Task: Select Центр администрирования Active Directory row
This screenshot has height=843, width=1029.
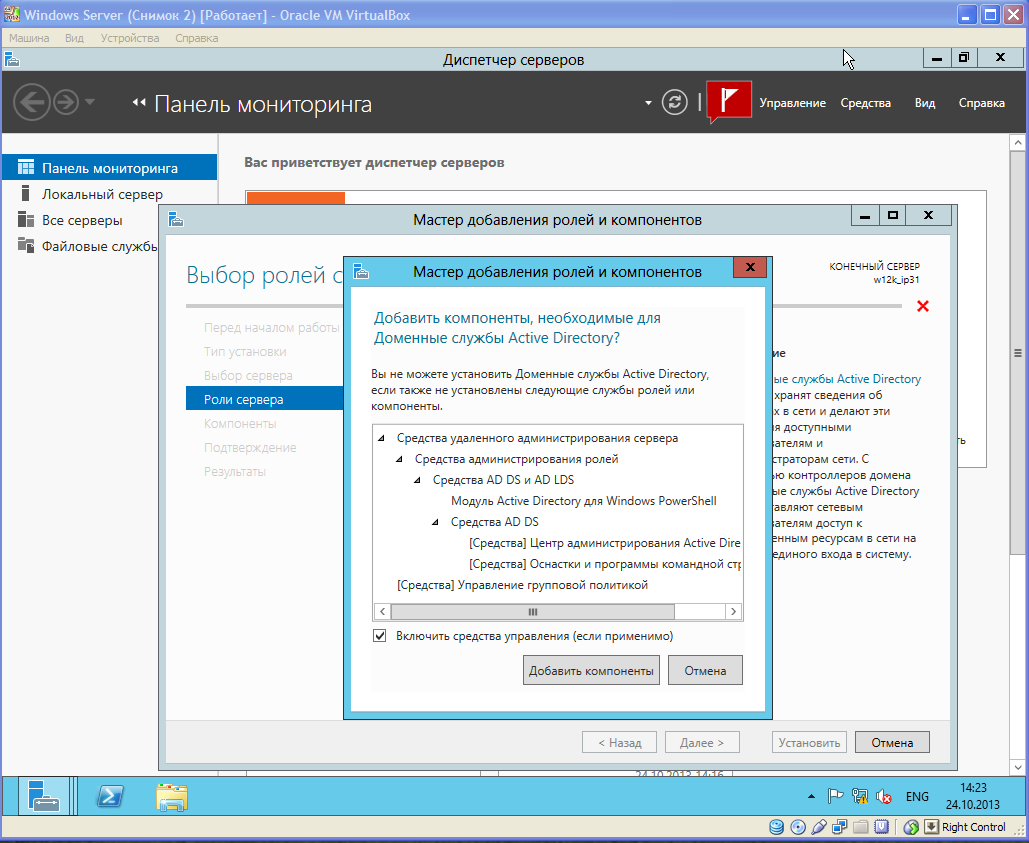Action: click(x=604, y=543)
